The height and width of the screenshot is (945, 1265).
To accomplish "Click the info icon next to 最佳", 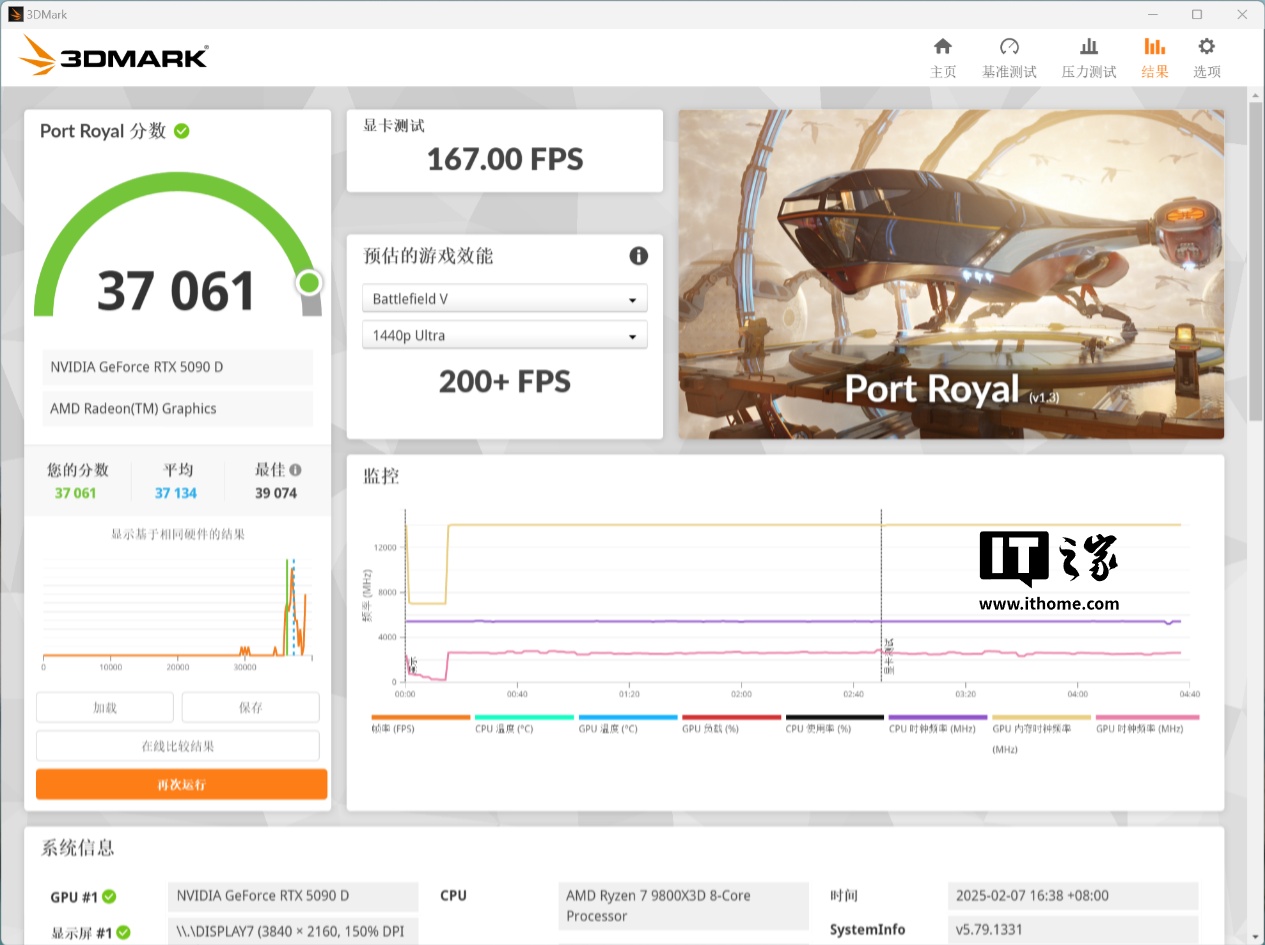I will (x=295, y=470).
